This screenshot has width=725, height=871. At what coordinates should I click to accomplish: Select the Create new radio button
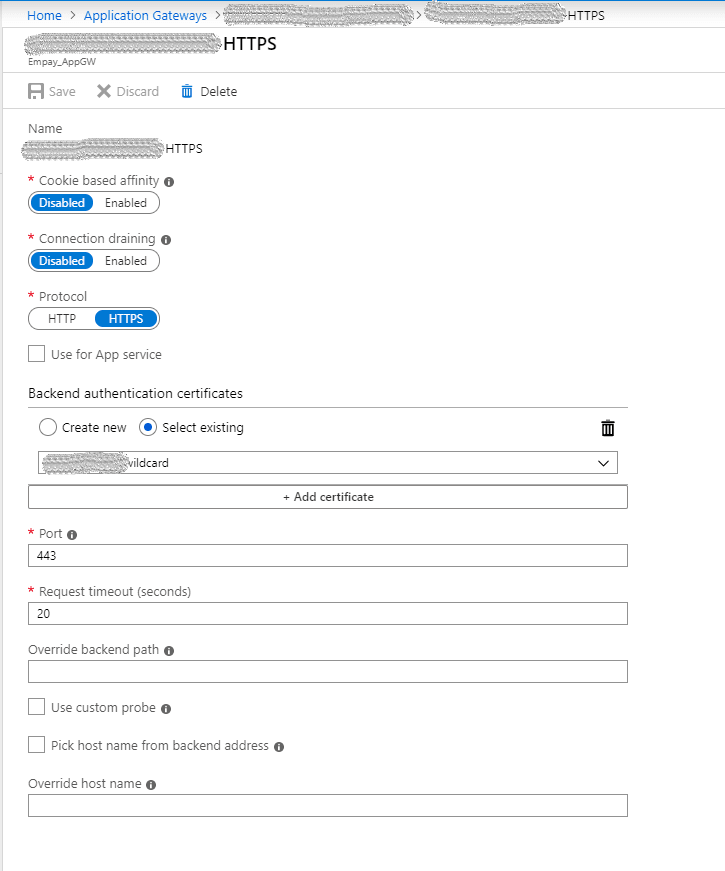[x=47, y=427]
